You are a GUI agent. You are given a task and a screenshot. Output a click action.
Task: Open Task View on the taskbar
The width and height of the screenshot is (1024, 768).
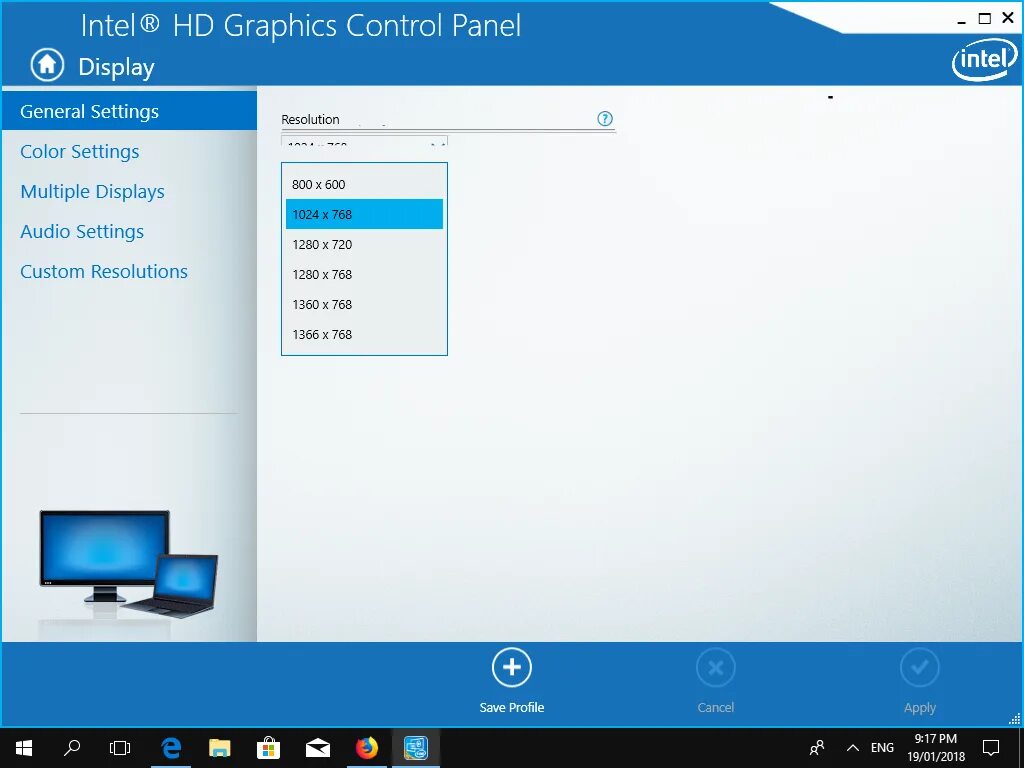click(120, 748)
